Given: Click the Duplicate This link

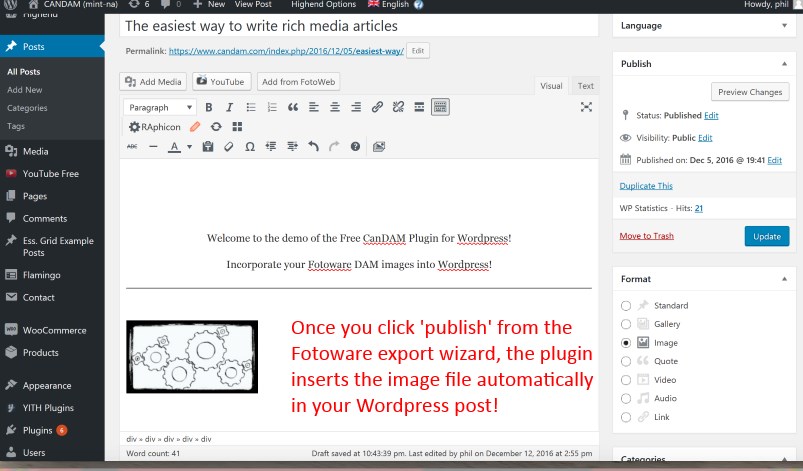Looking at the screenshot, I should coord(646,186).
